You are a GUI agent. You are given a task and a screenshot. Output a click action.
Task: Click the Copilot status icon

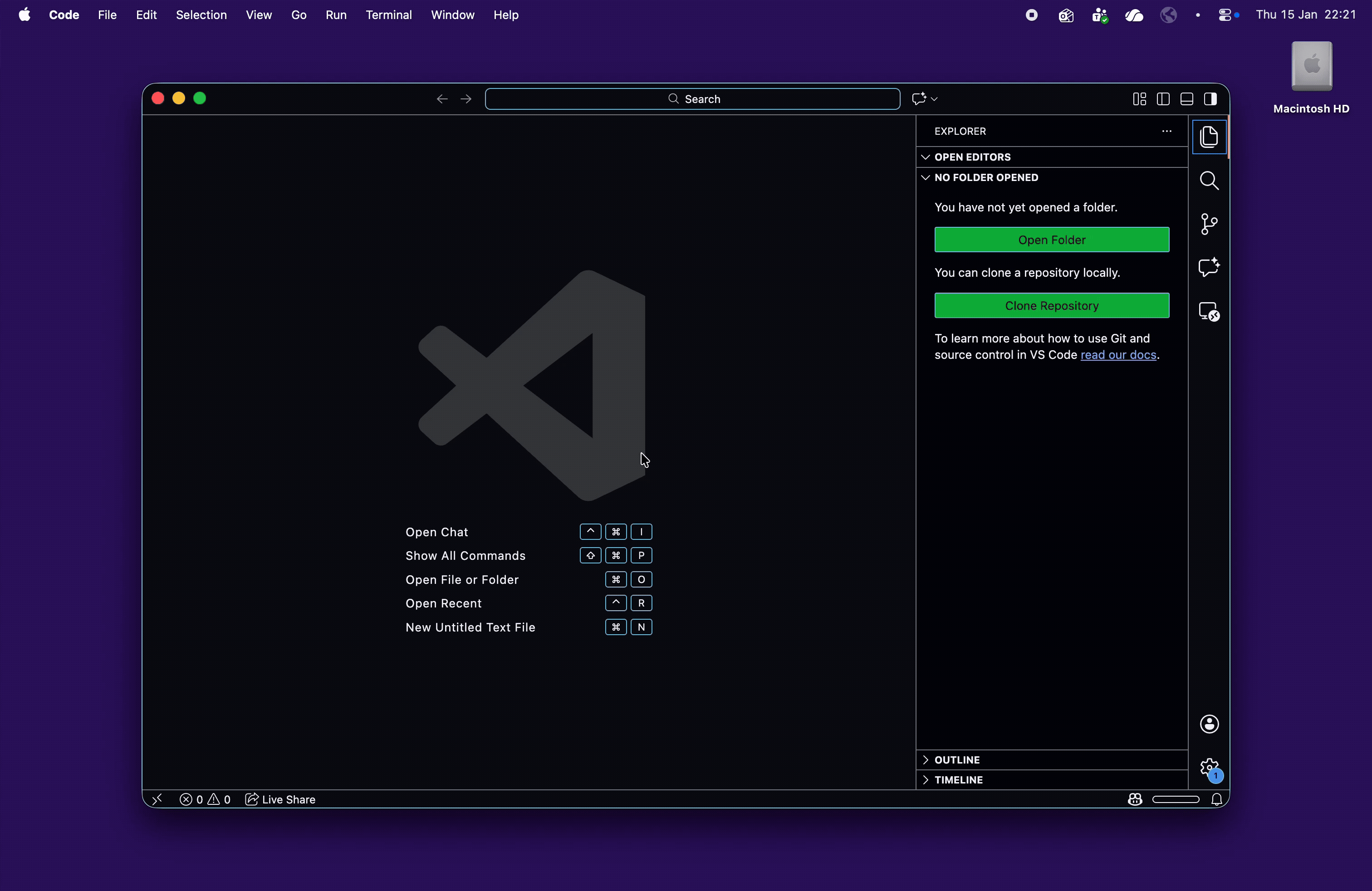[x=1135, y=799]
